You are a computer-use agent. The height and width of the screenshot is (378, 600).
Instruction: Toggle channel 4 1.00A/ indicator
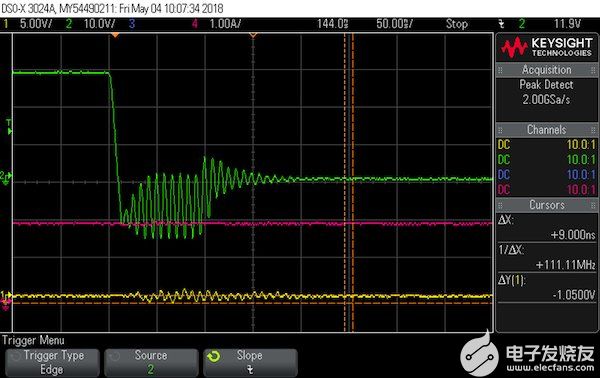216,24
